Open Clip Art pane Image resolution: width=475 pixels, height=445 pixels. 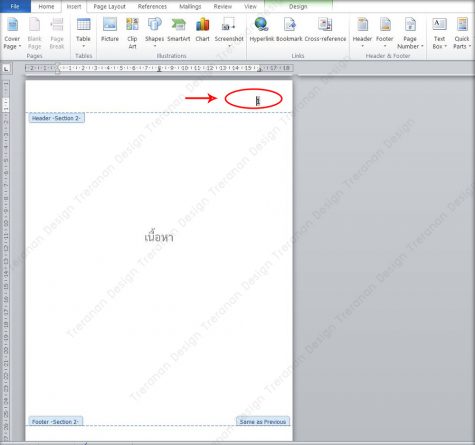point(132,33)
